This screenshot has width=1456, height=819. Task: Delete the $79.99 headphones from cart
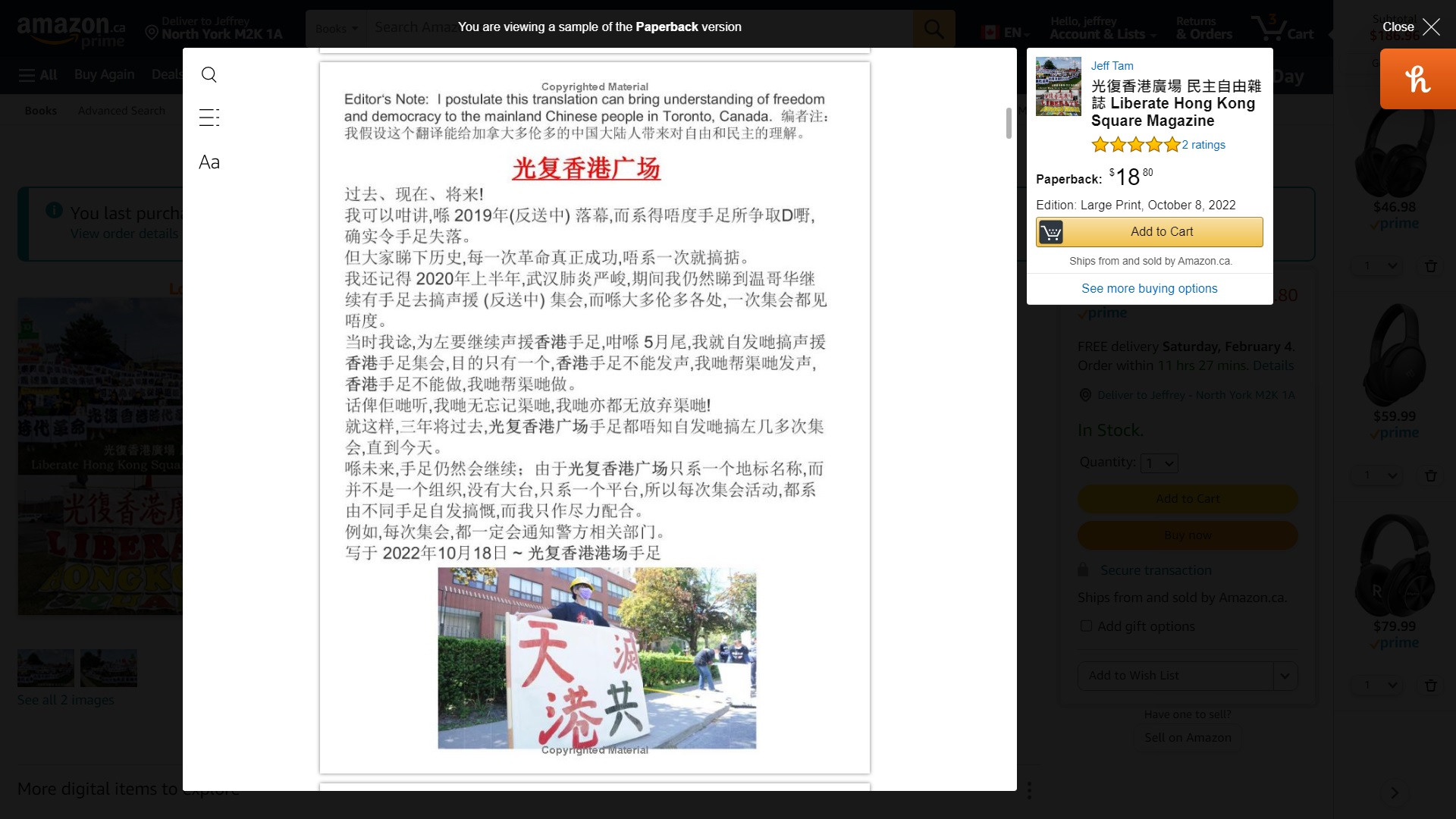pos(1431,686)
